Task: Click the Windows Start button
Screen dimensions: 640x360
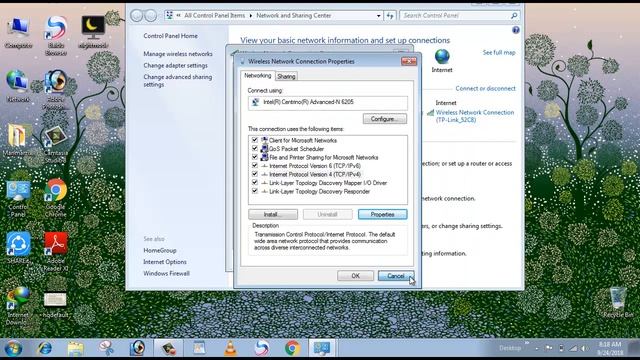Action: (x=13, y=348)
